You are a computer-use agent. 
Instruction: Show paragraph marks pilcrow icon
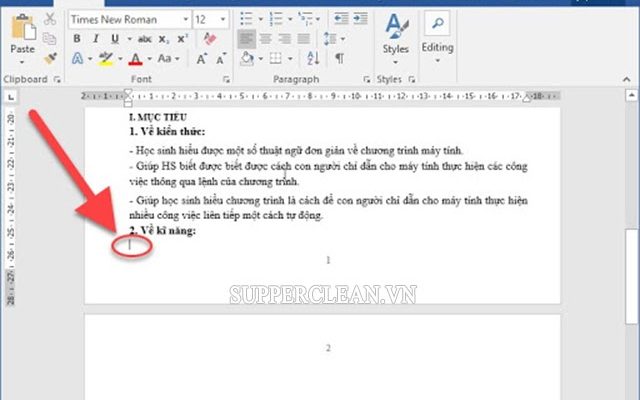point(339,58)
